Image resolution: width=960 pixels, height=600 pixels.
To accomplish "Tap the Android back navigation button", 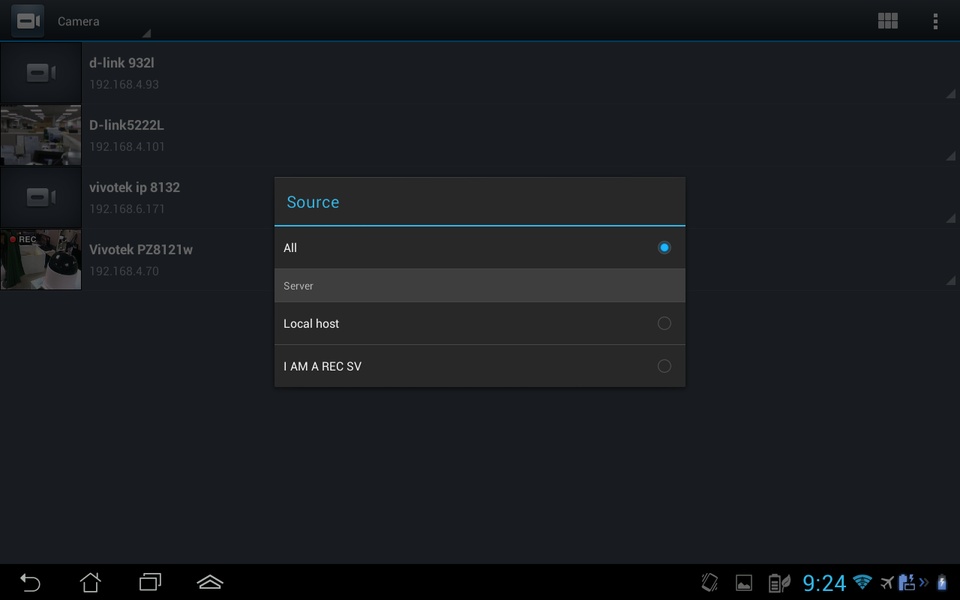I will click(30, 582).
